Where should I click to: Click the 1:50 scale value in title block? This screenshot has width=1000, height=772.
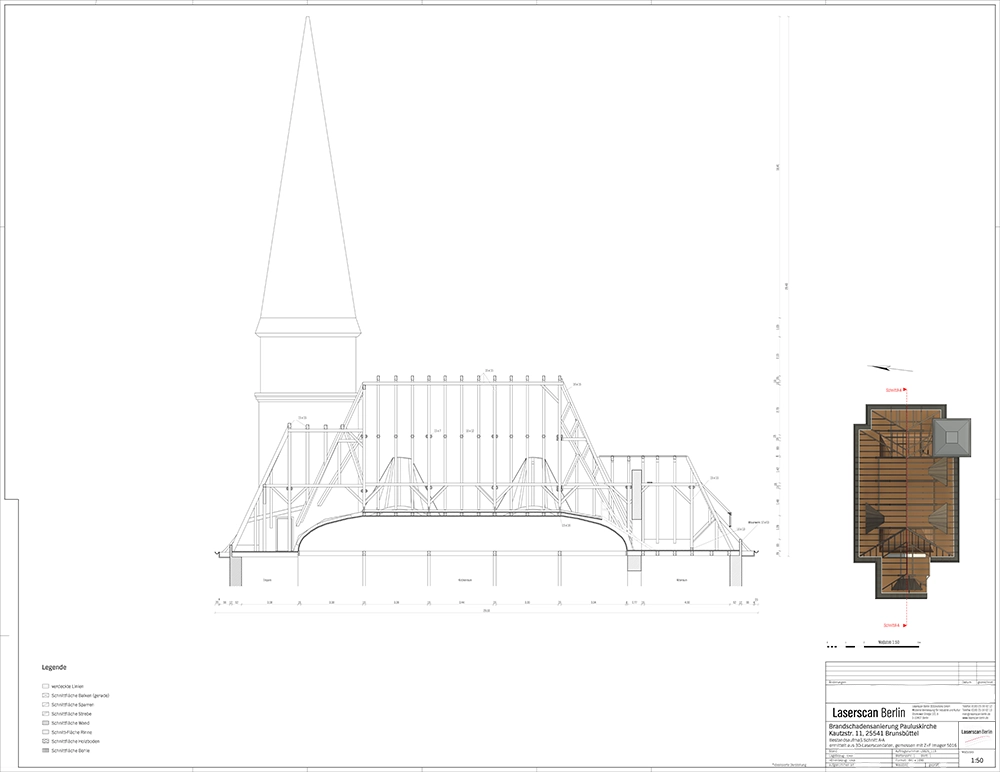976,759
